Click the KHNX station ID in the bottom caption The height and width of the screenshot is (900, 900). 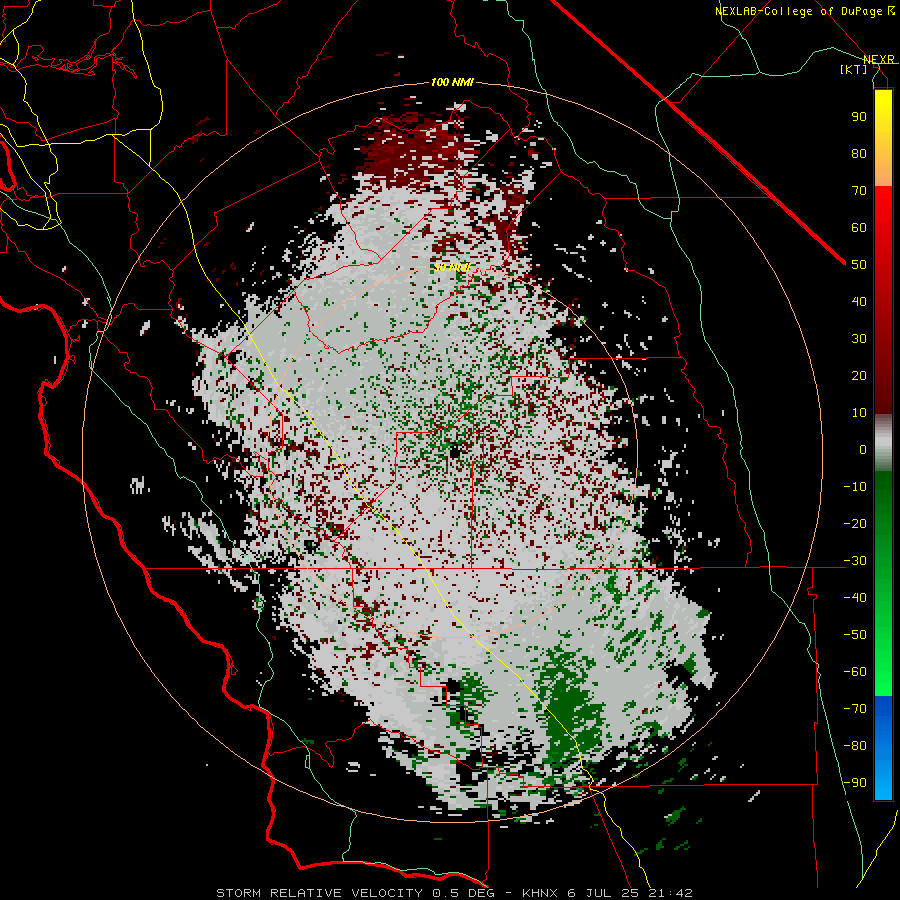coord(540,893)
